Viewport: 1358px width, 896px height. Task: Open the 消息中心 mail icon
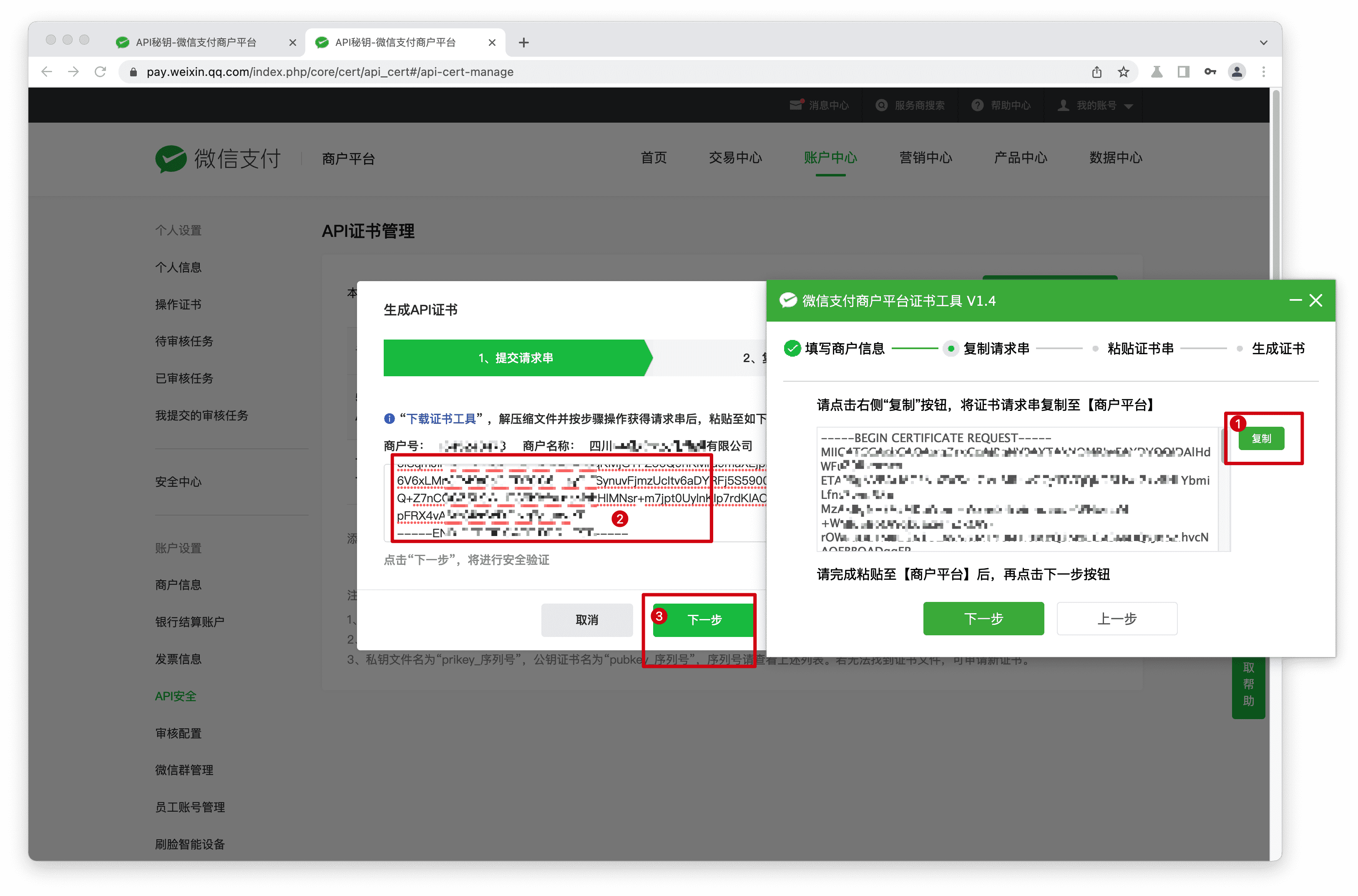796,105
